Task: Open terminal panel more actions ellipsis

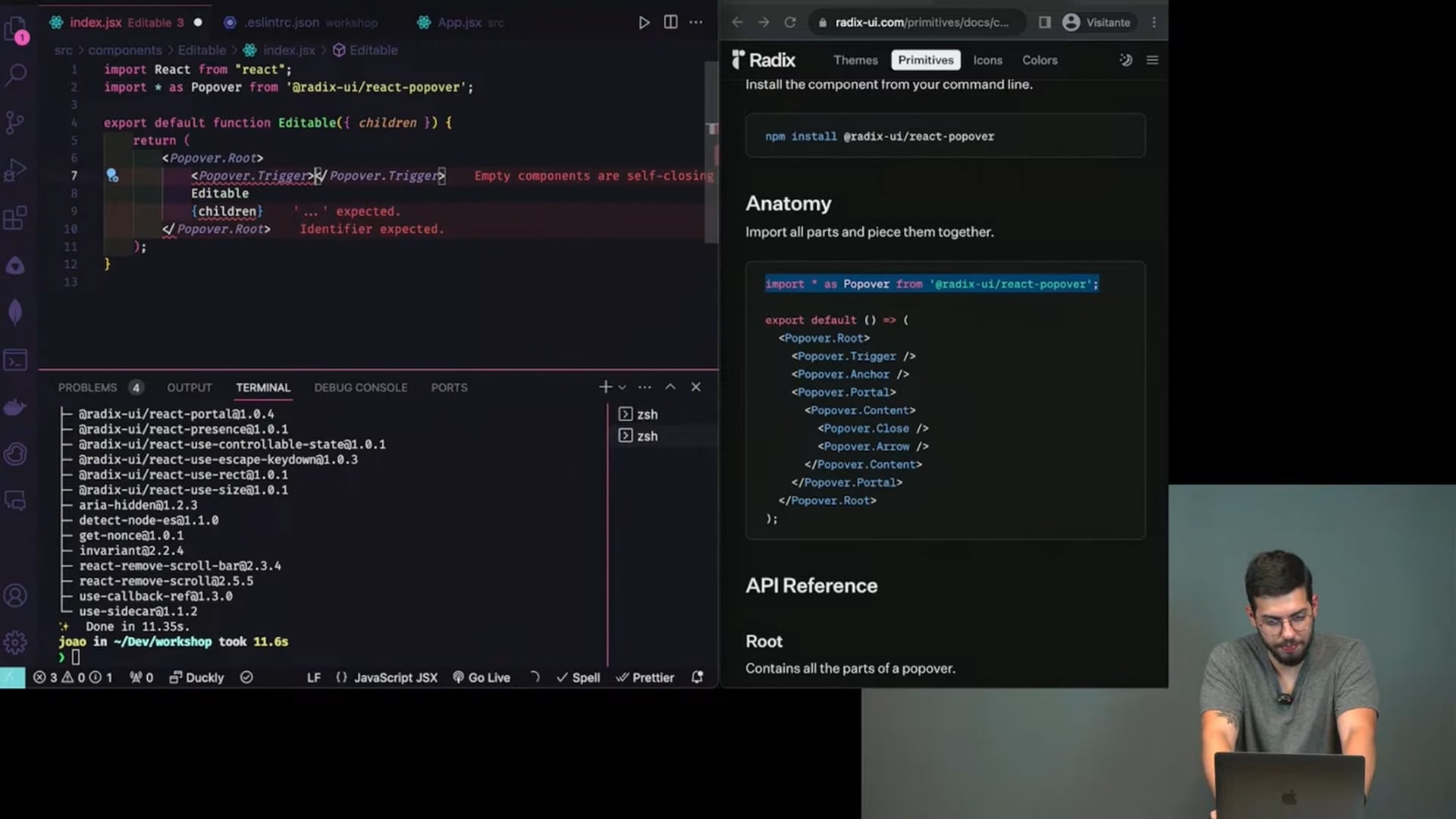Action: pos(645,388)
